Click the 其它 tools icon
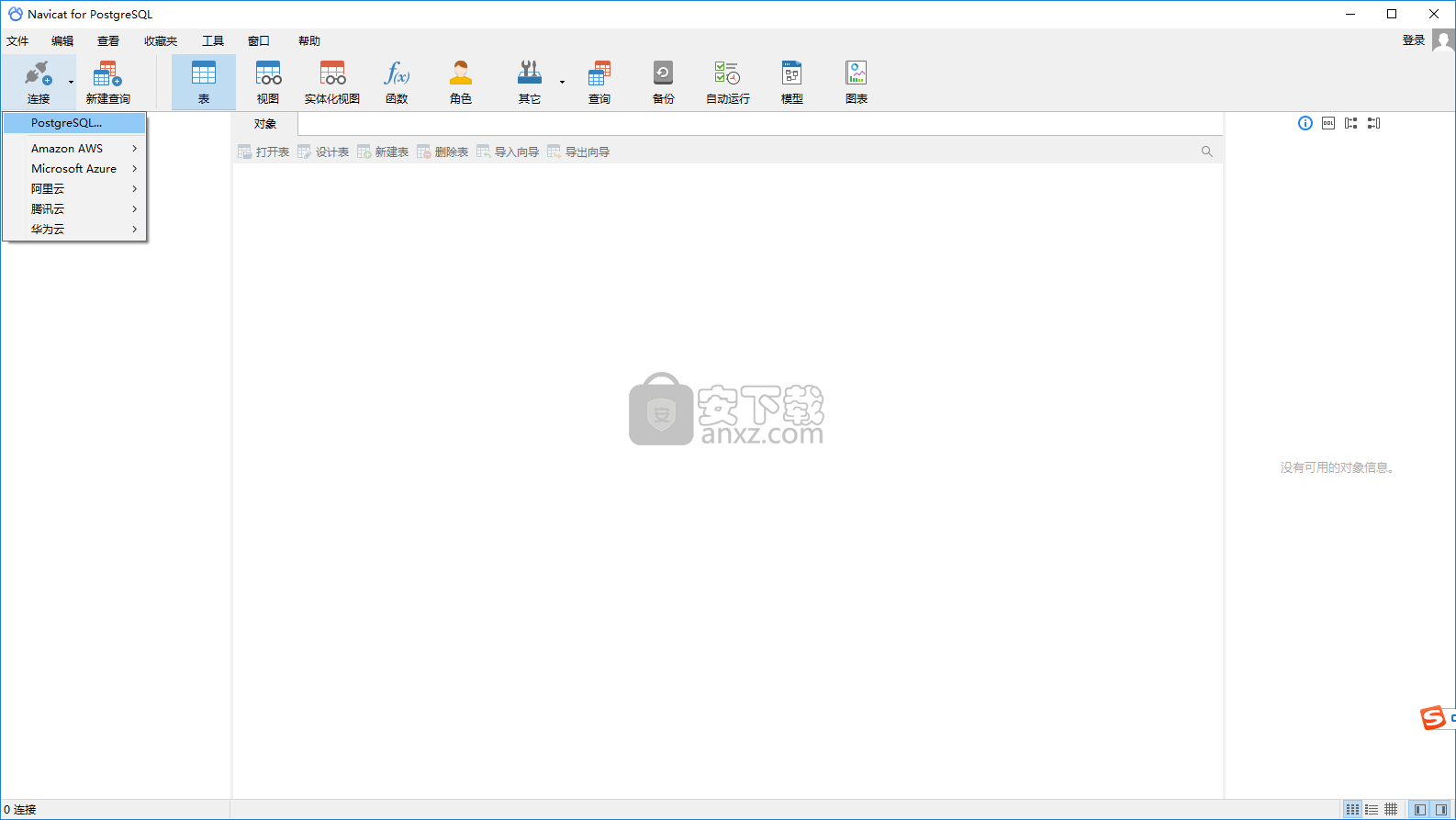Image resolution: width=1456 pixels, height=820 pixels. pyautogui.click(x=530, y=73)
